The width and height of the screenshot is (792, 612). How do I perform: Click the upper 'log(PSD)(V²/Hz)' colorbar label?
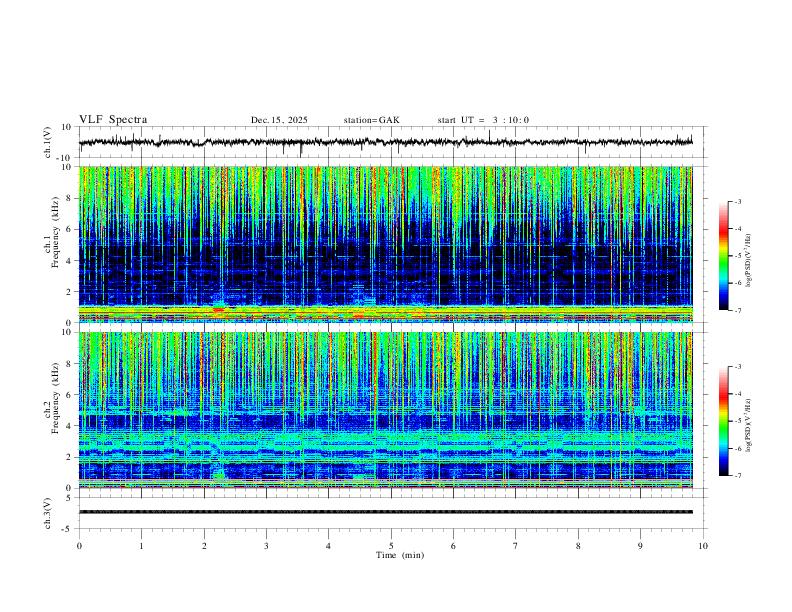point(748,261)
